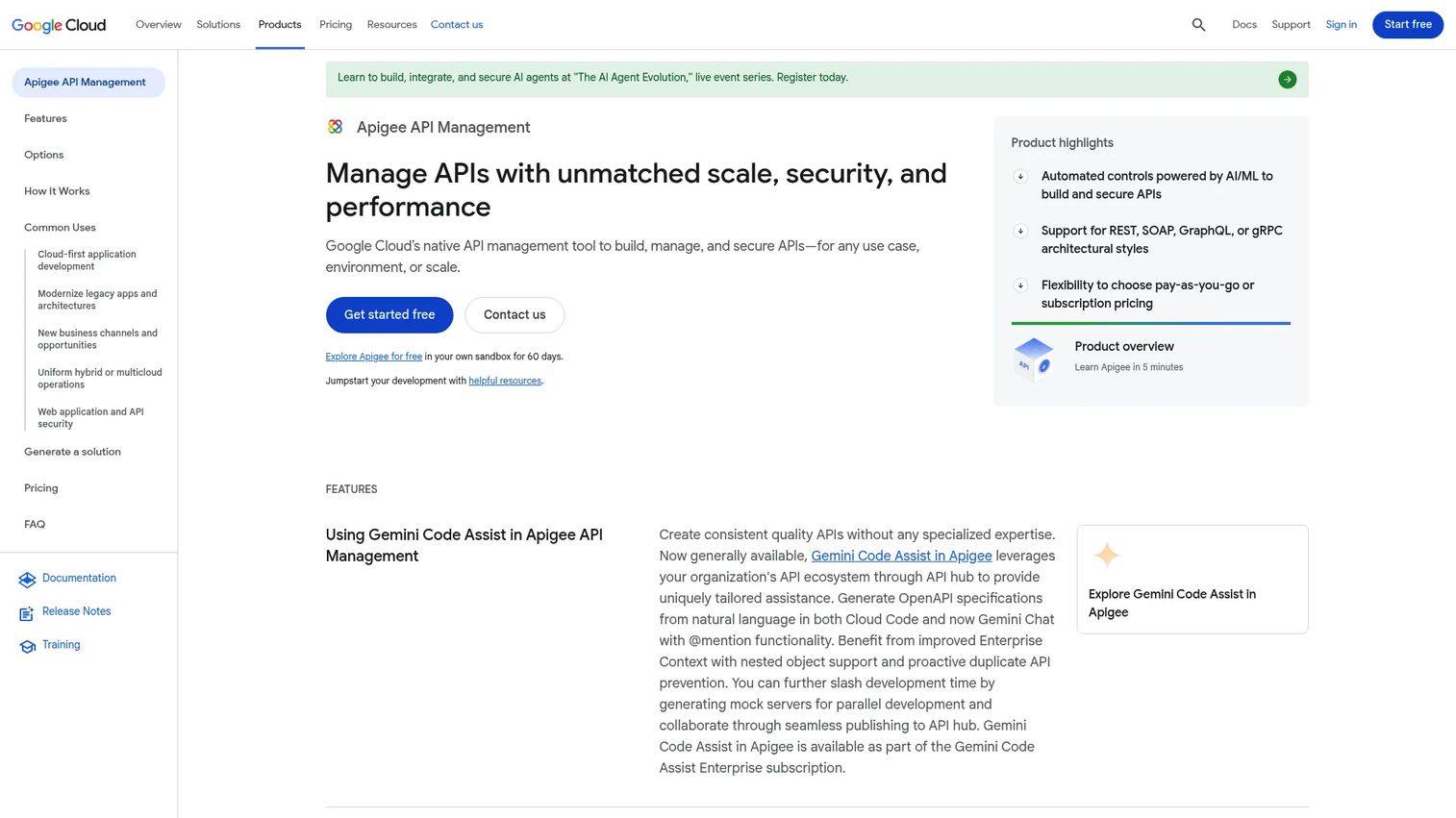Image resolution: width=1456 pixels, height=818 pixels.
Task: Open the Solutions menu
Action: 218,25
